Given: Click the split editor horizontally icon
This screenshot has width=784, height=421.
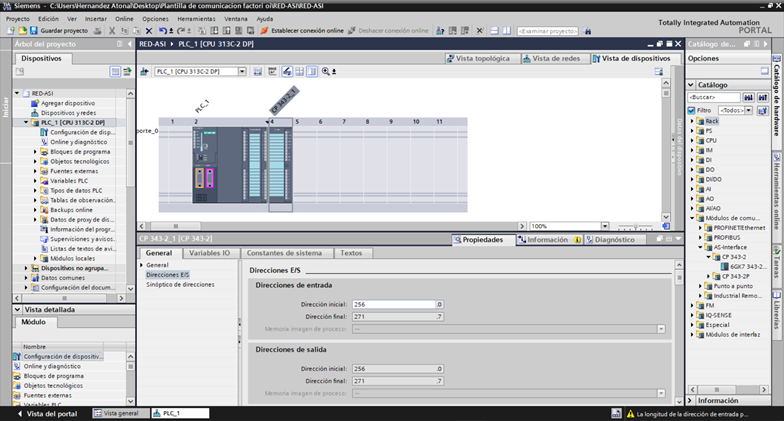Looking at the screenshot, I should point(494,30).
